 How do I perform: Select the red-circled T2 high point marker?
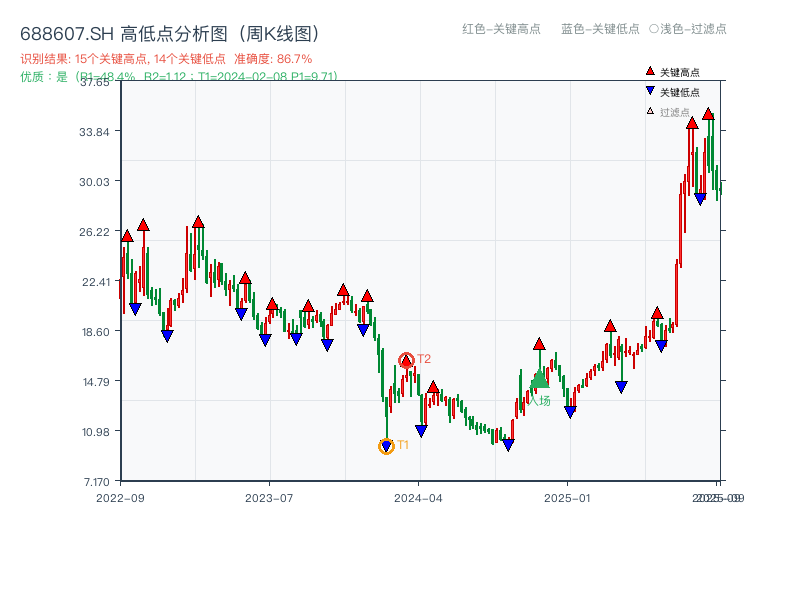point(406,357)
